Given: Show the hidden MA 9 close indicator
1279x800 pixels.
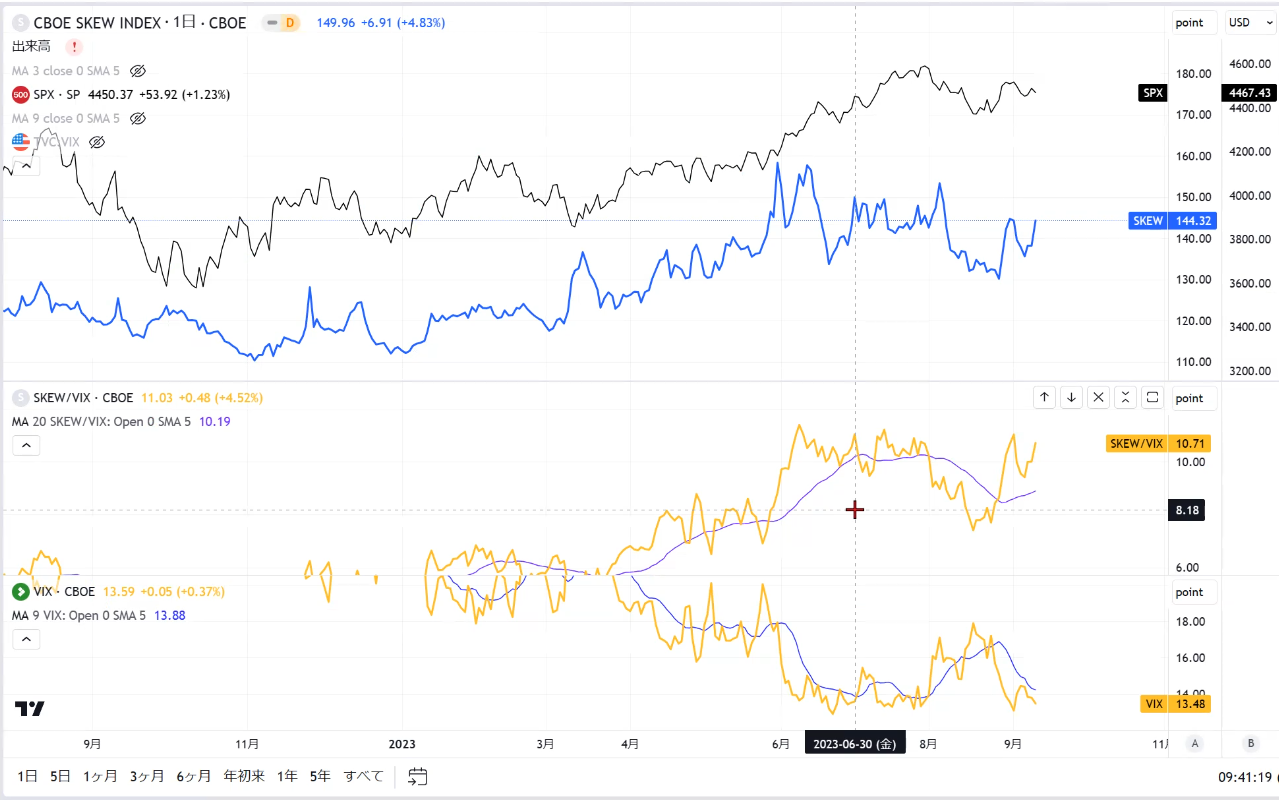Looking at the screenshot, I should (x=139, y=118).
